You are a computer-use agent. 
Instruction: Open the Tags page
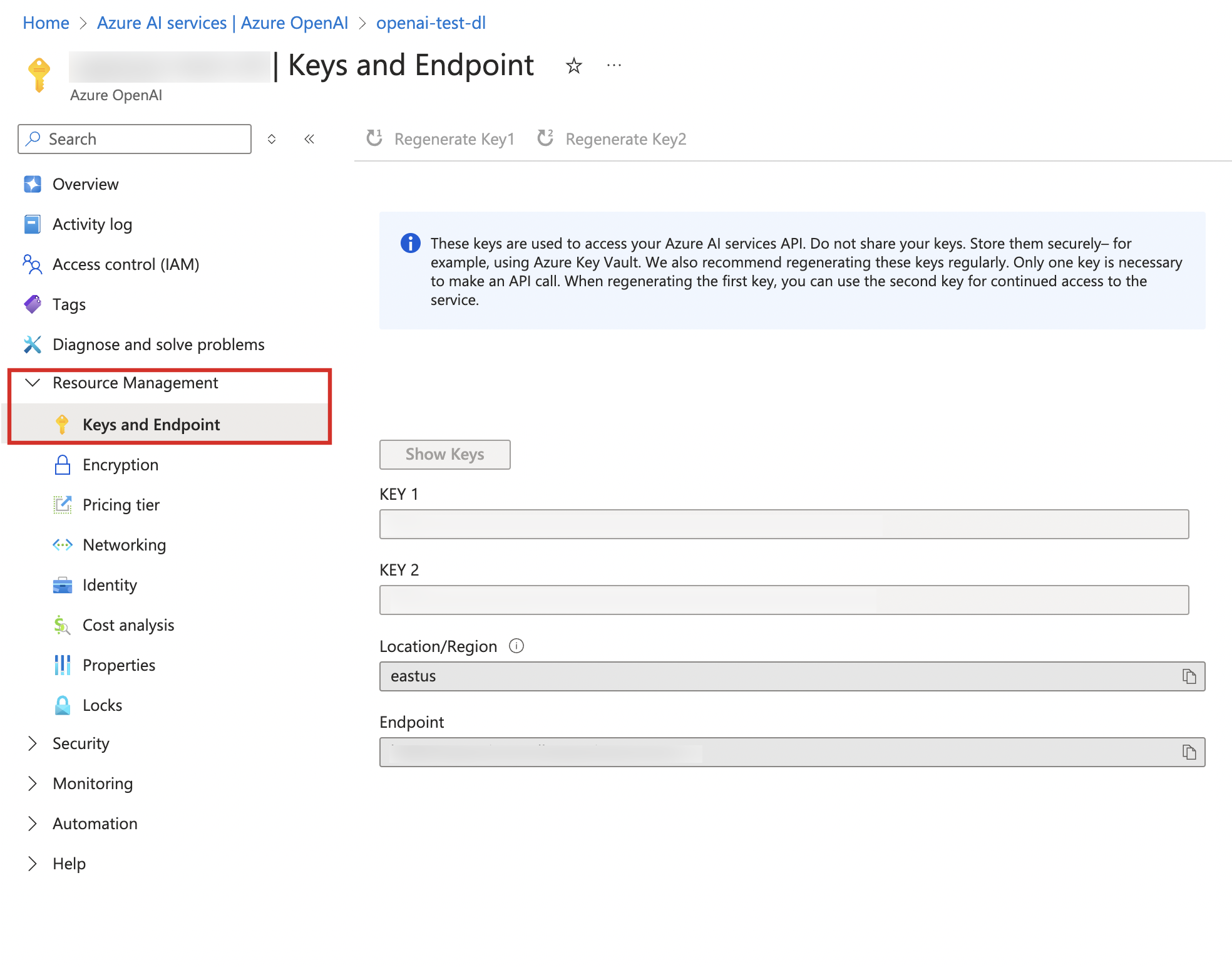coord(69,304)
